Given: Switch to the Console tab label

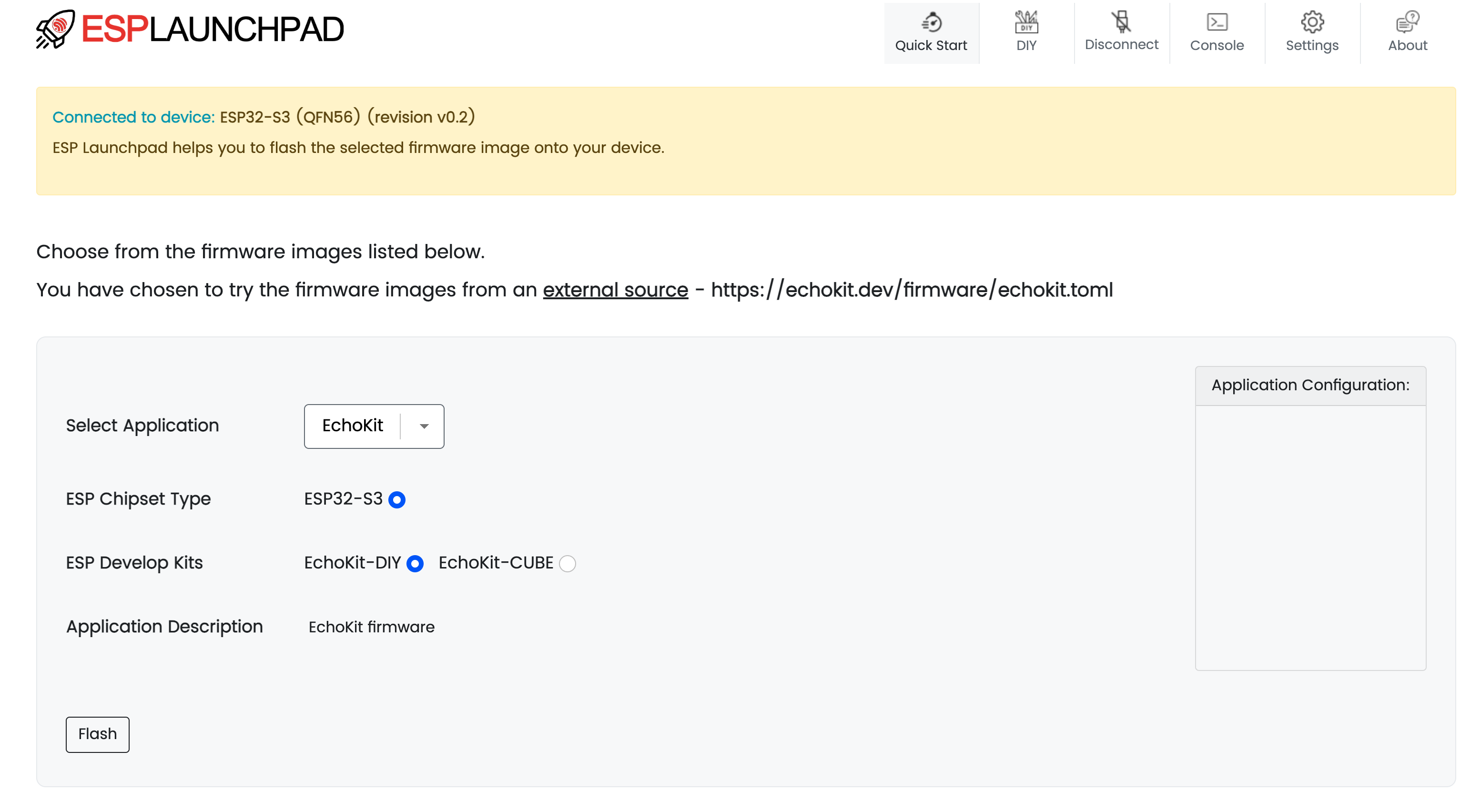Looking at the screenshot, I should (x=1217, y=45).
